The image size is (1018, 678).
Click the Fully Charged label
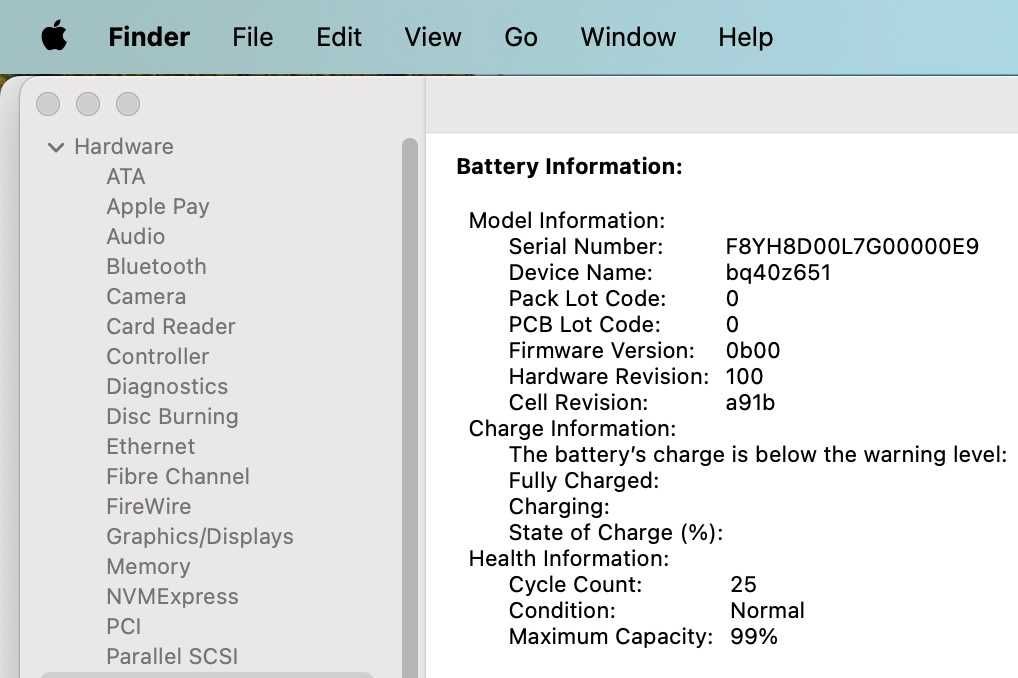[584, 480]
